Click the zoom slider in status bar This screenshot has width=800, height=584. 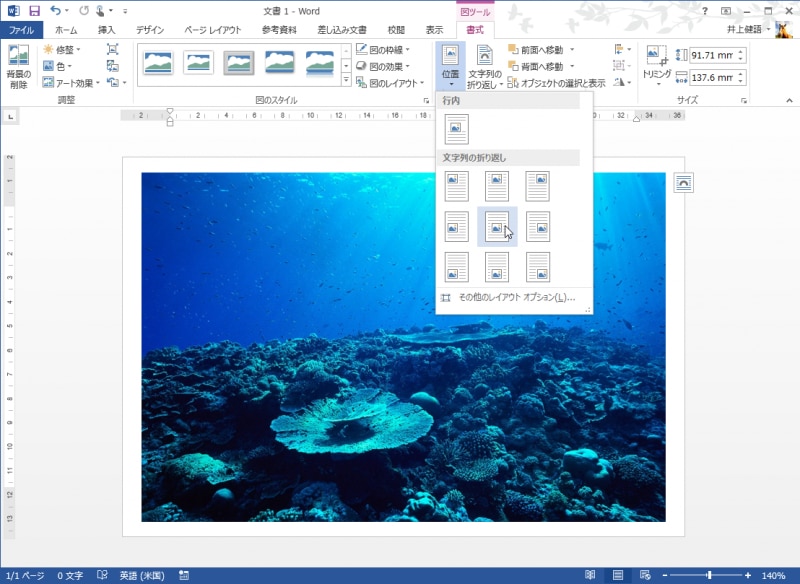click(709, 576)
